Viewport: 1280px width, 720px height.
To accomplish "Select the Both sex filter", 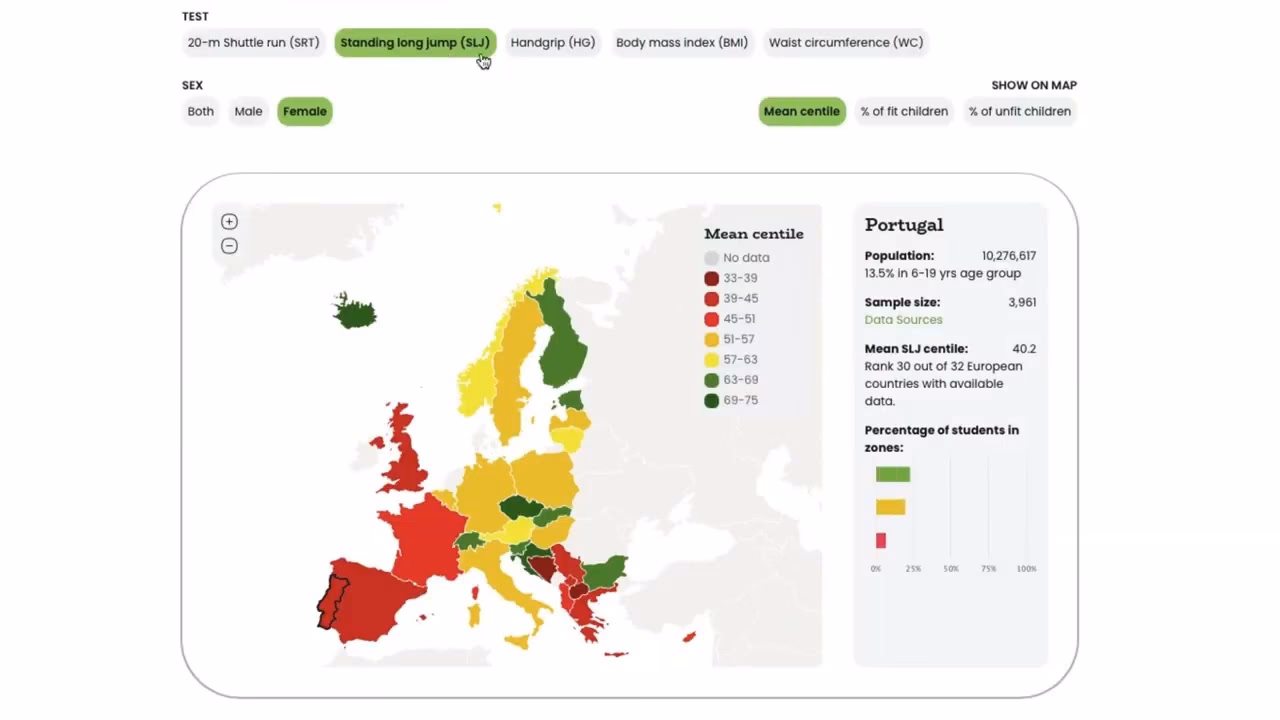I will tap(200, 111).
